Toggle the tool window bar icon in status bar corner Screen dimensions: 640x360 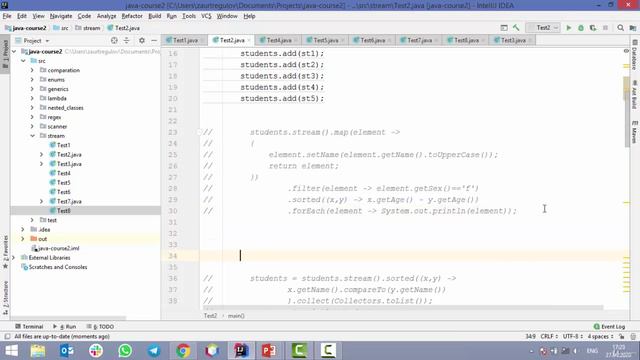(x=7, y=337)
